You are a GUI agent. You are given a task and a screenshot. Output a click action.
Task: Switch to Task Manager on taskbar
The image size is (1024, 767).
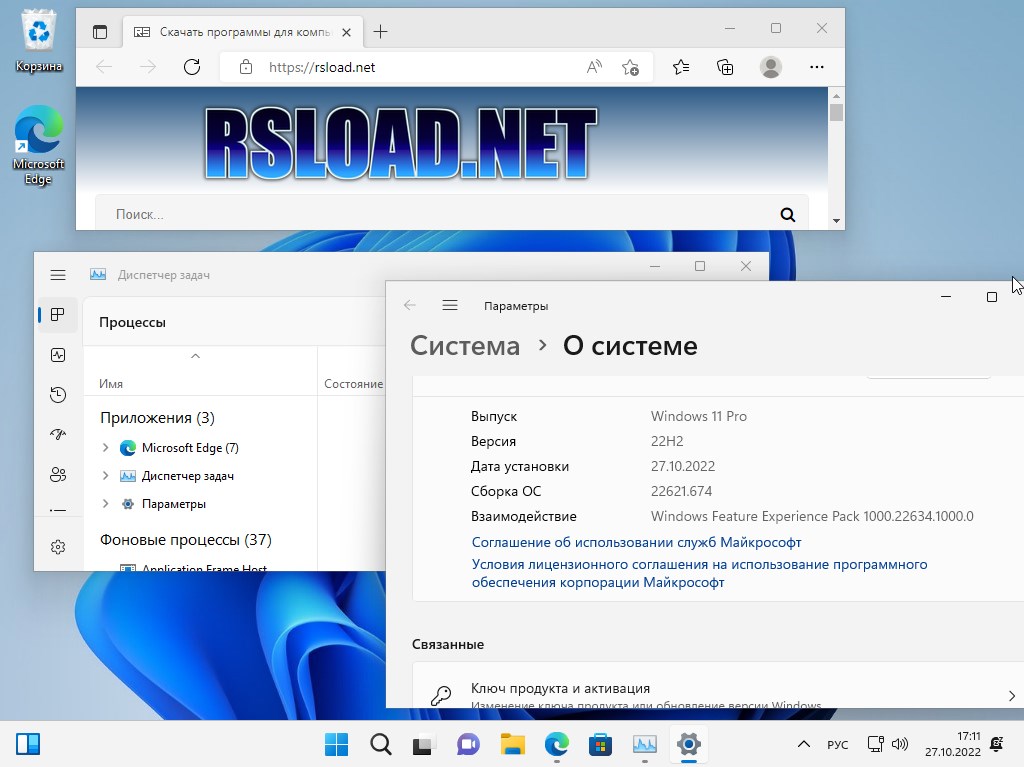[x=645, y=743]
